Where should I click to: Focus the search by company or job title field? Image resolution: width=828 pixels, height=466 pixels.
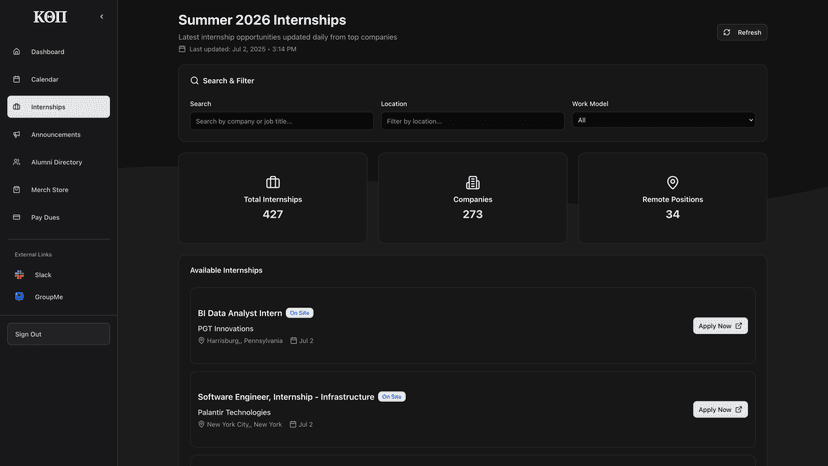[281, 121]
